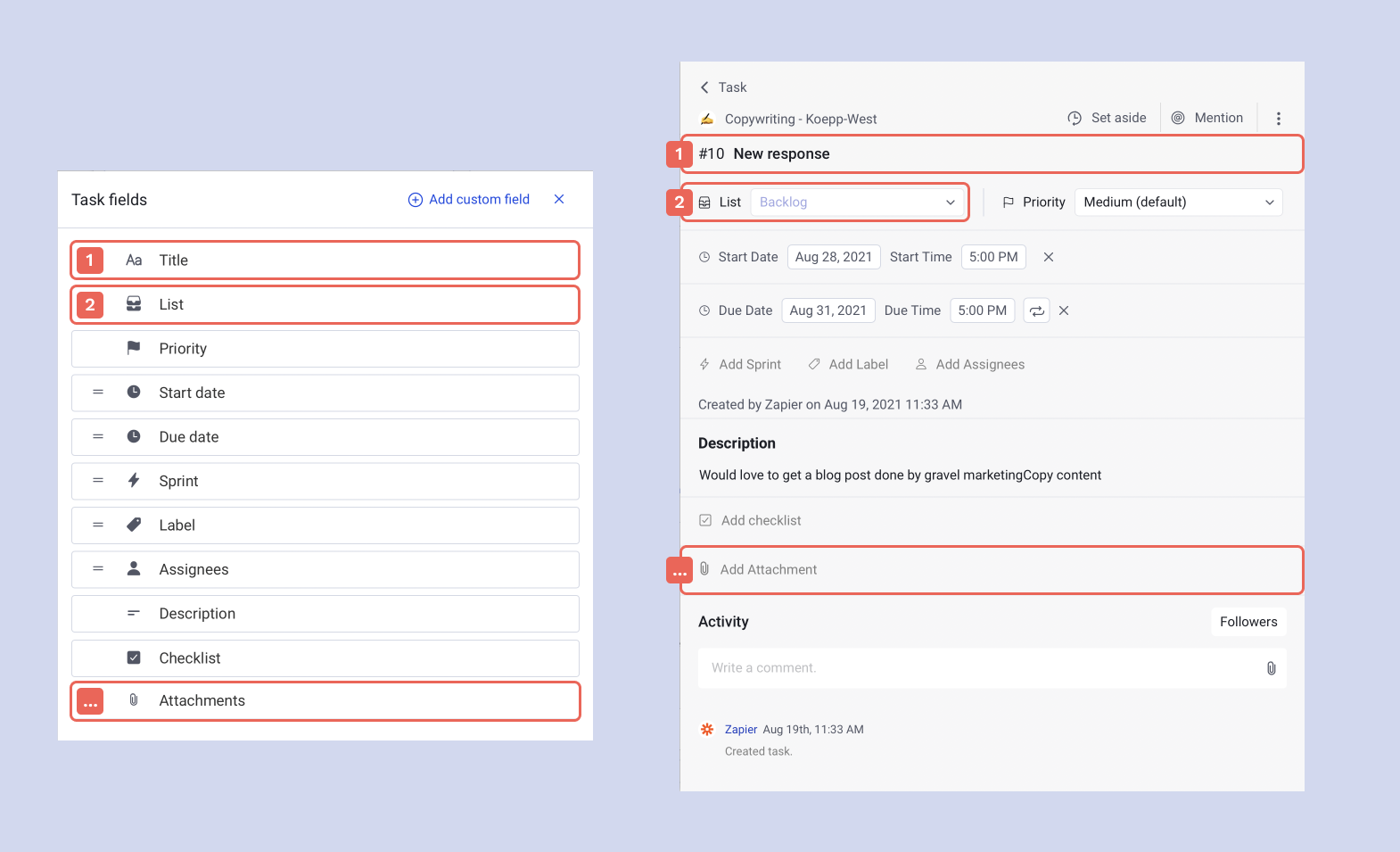This screenshot has height=852, width=1400.
Task: Close the Task fields panel
Action: (559, 199)
